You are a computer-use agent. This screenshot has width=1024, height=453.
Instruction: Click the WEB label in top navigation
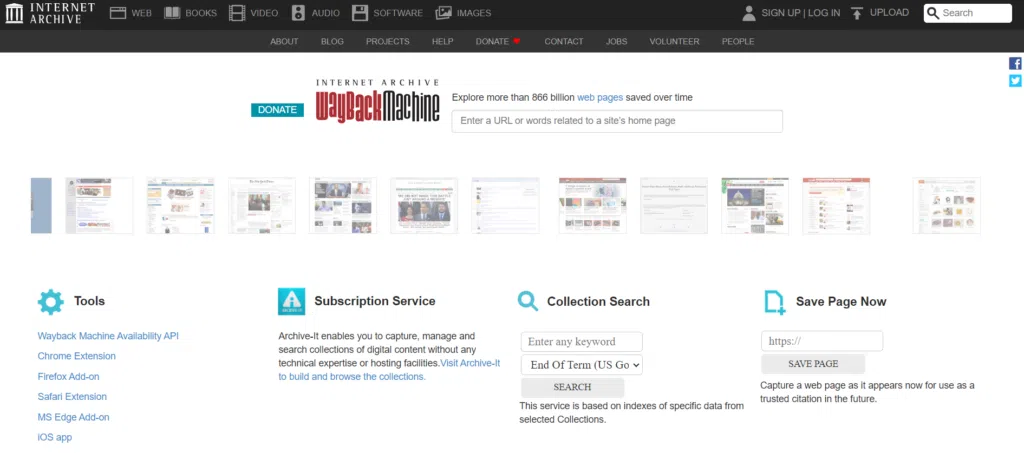(x=142, y=13)
